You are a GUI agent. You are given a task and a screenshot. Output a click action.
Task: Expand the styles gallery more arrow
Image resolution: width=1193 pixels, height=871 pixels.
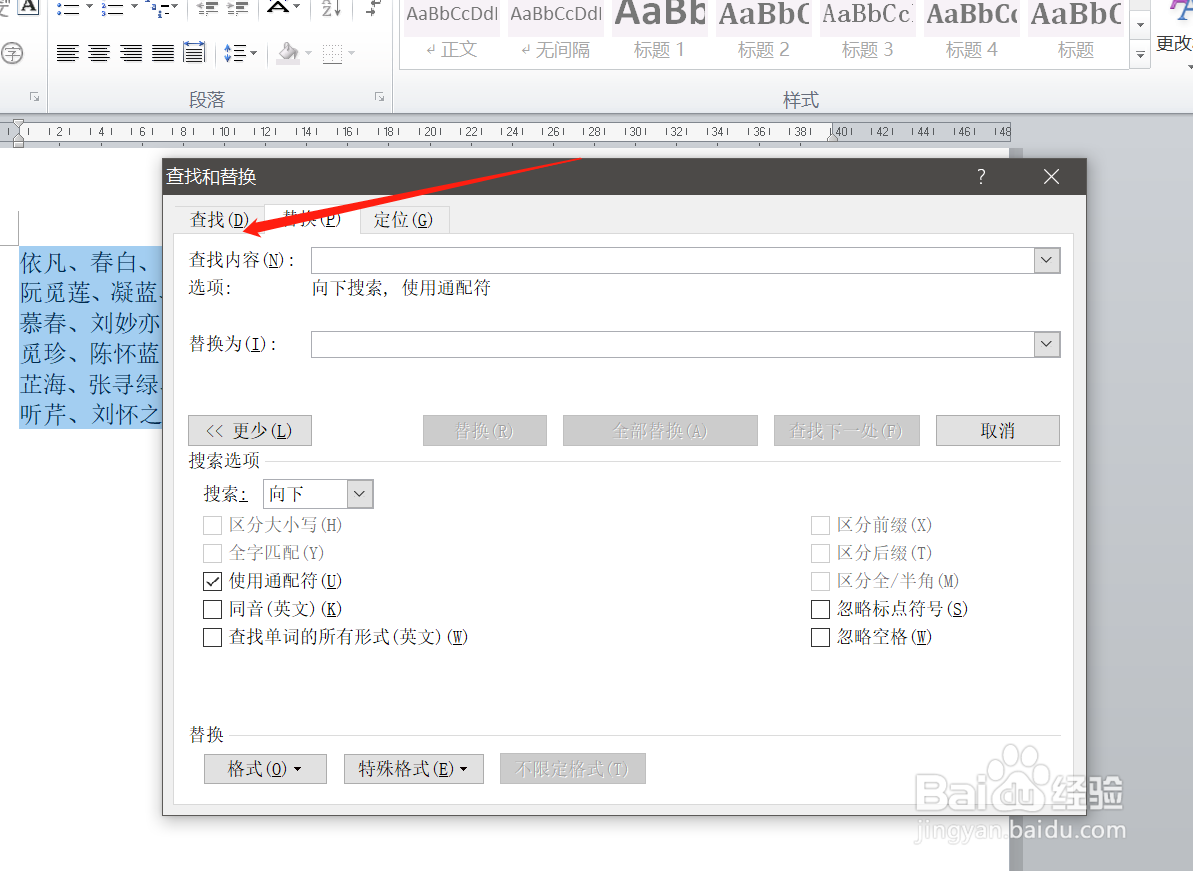[x=1140, y=55]
